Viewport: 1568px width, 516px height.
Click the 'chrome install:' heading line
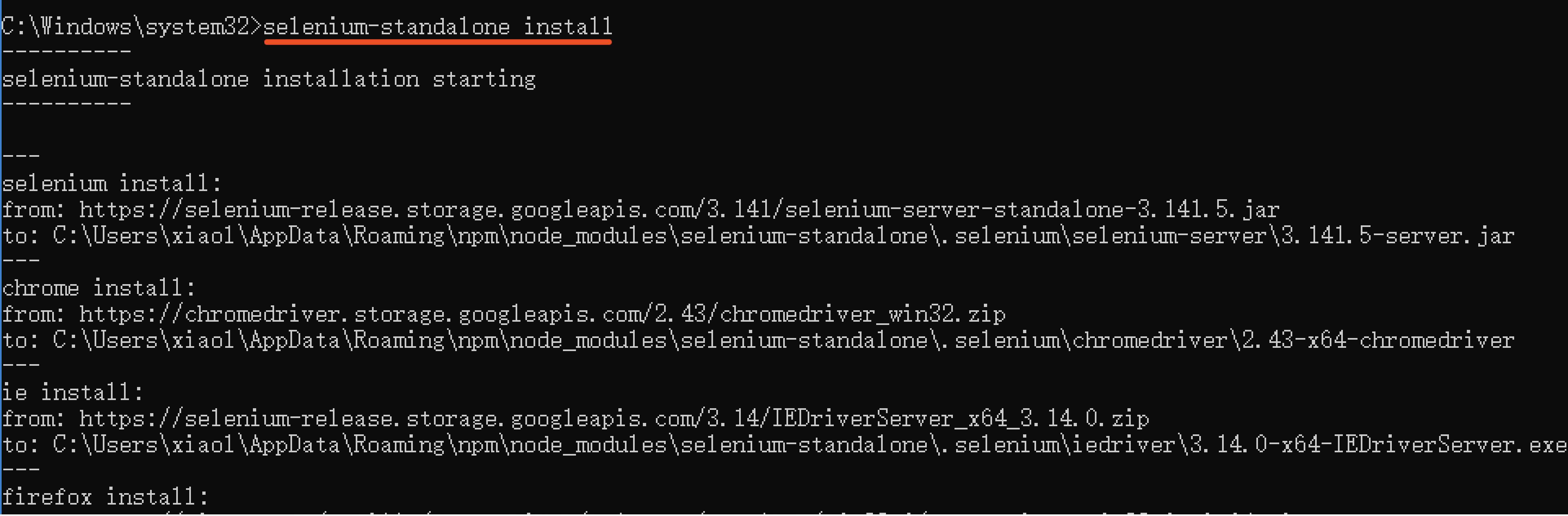pos(99,287)
